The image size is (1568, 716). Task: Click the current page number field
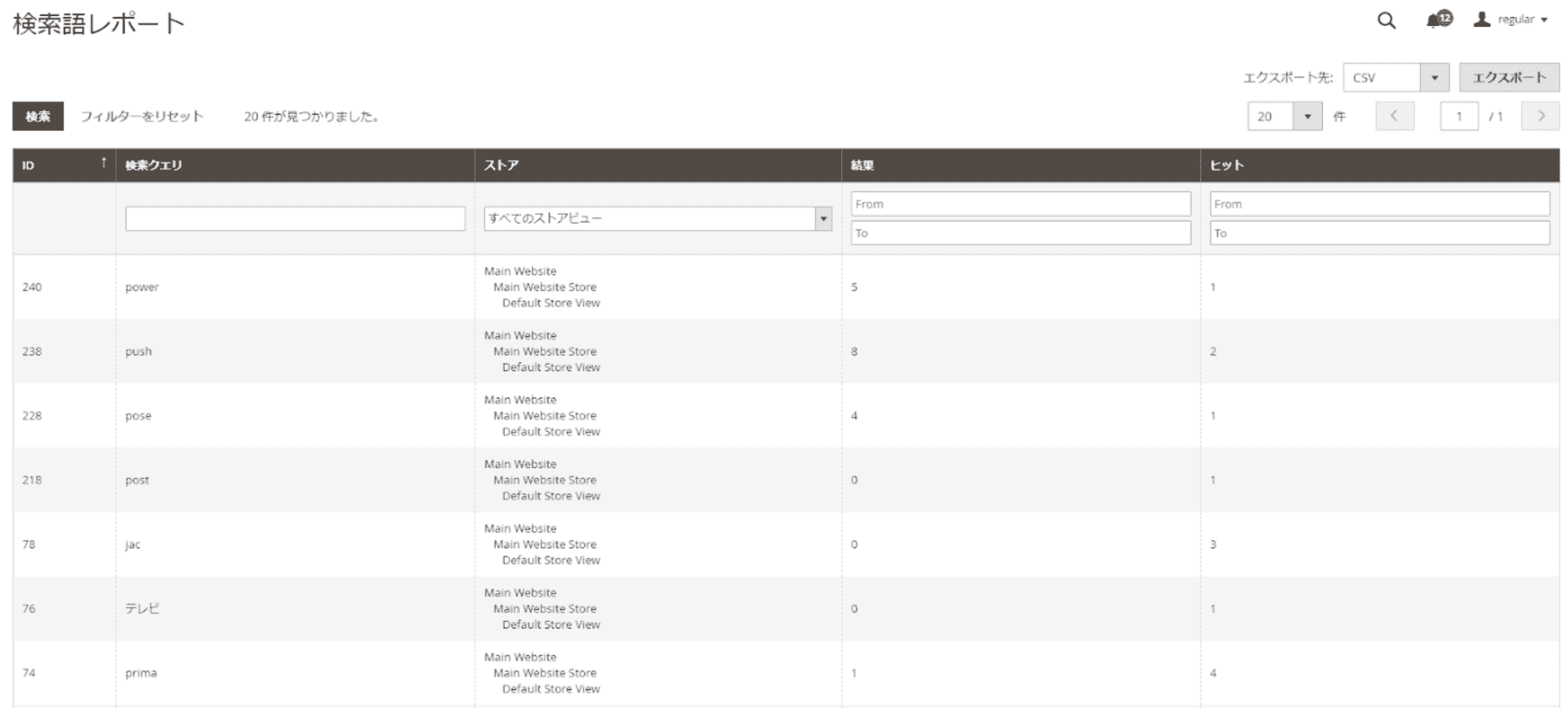tap(1459, 116)
